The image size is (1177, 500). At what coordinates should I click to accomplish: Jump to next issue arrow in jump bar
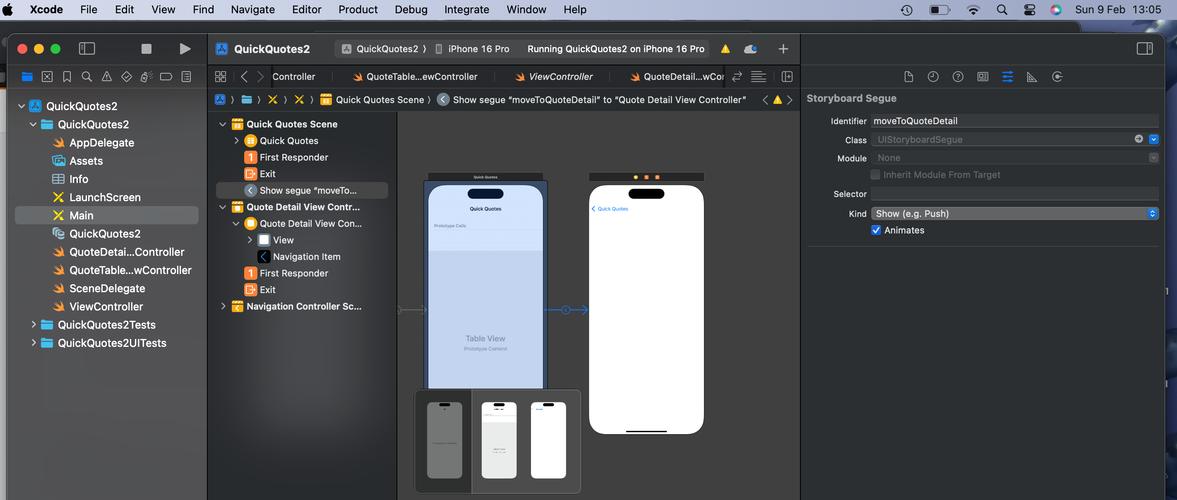coord(790,100)
